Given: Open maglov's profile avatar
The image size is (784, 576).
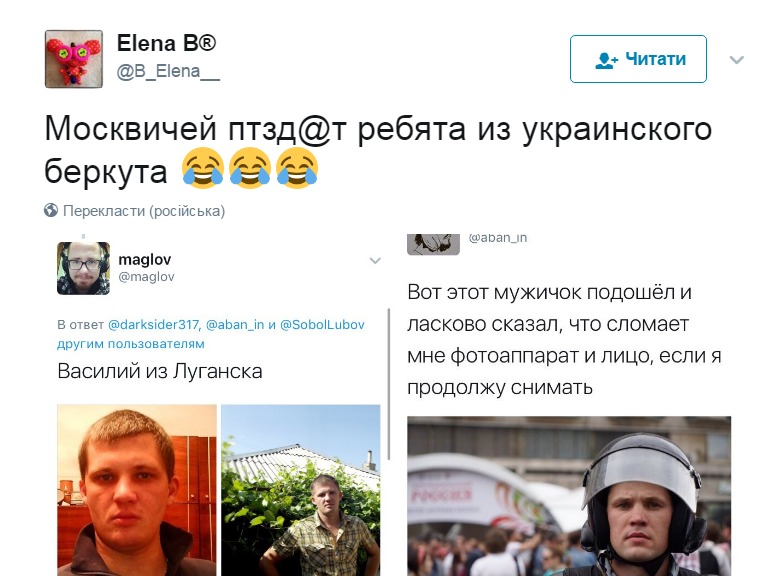Looking at the screenshot, I should click(x=84, y=268).
